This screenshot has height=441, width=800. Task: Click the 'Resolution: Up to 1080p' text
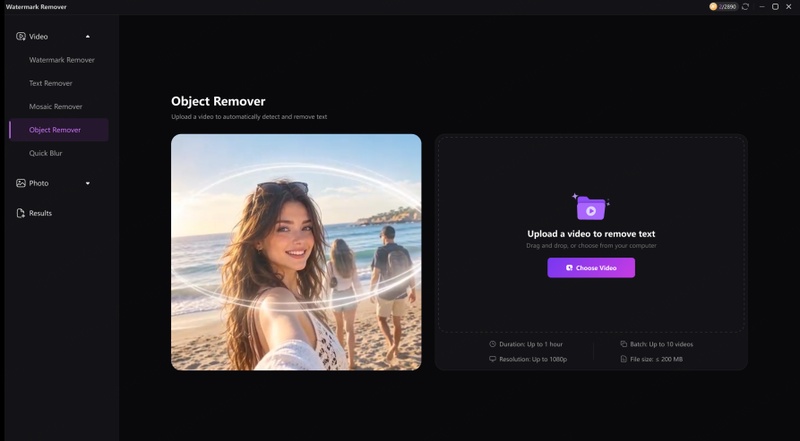(x=533, y=359)
